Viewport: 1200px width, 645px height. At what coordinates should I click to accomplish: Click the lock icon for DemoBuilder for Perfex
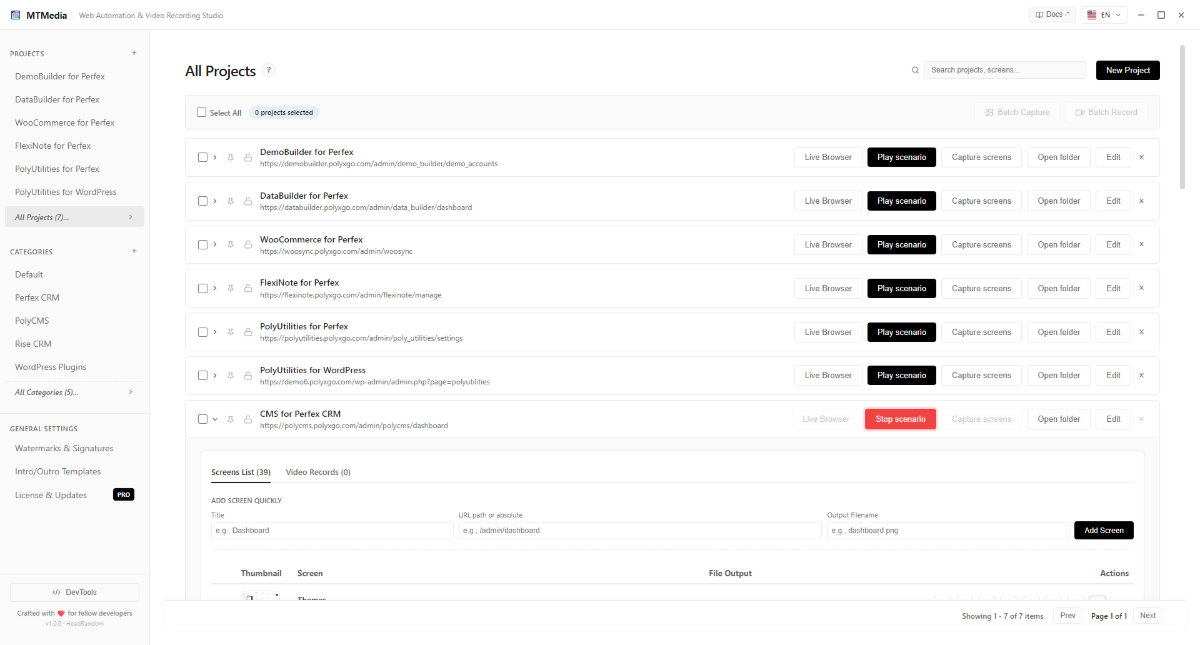247,157
